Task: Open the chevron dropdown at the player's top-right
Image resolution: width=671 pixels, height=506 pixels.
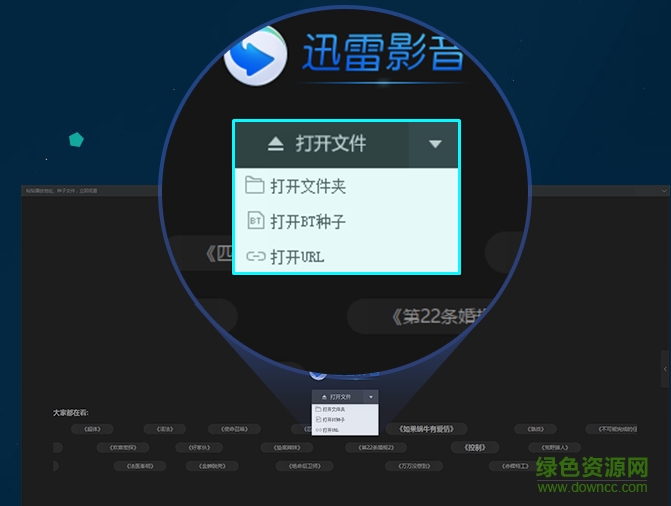Action: pos(664,190)
